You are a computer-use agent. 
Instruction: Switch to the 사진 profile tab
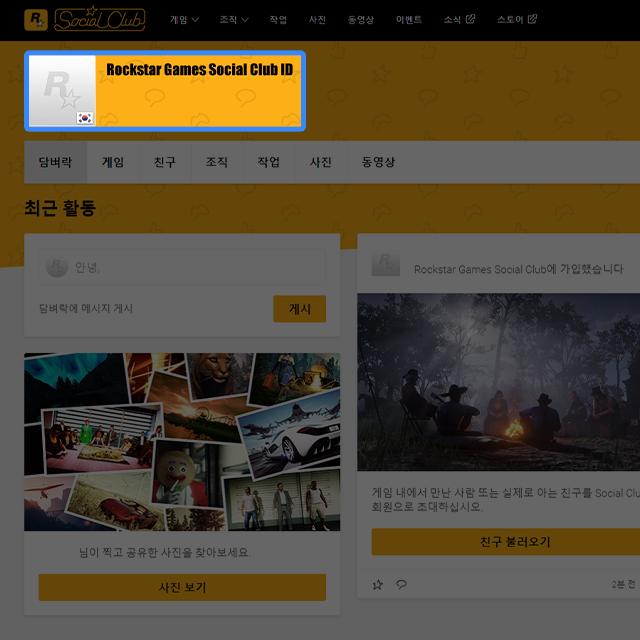[x=320, y=162]
